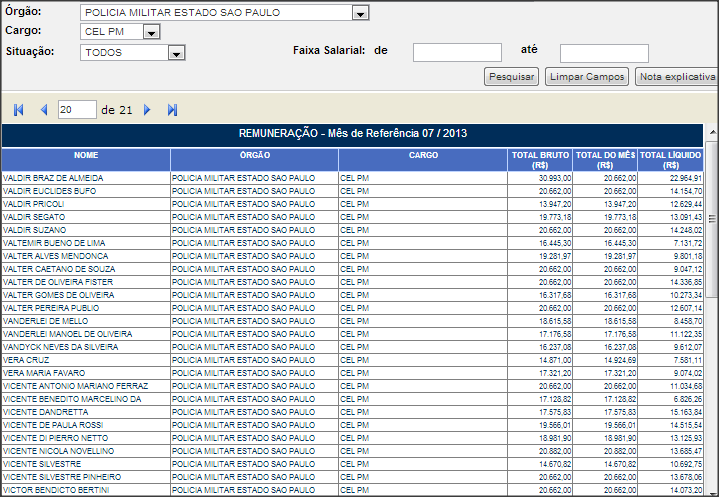Viewport: 719px width, 497px height.
Task: Go to first page of results
Action: (x=17, y=110)
